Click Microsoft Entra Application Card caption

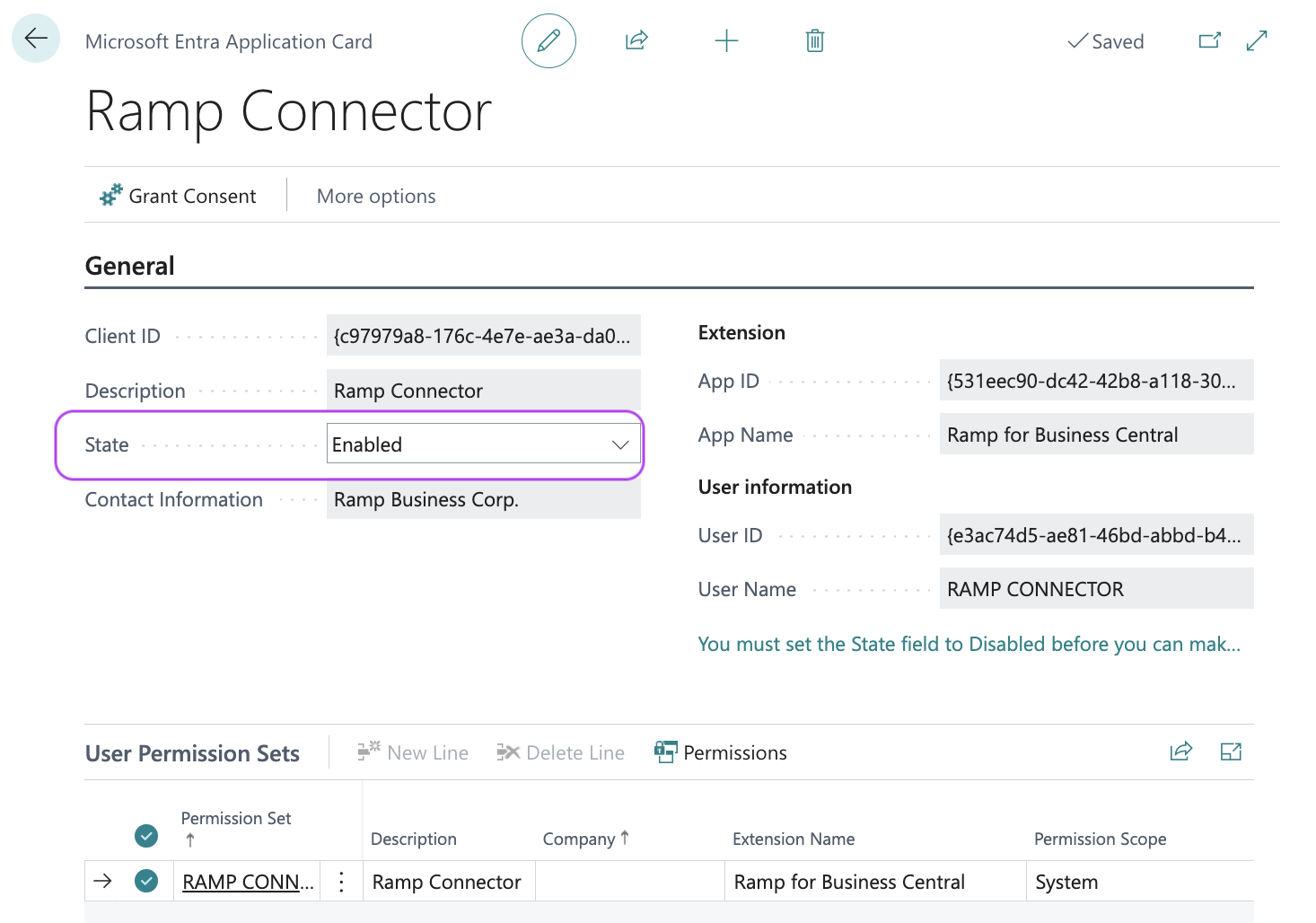[x=229, y=41]
